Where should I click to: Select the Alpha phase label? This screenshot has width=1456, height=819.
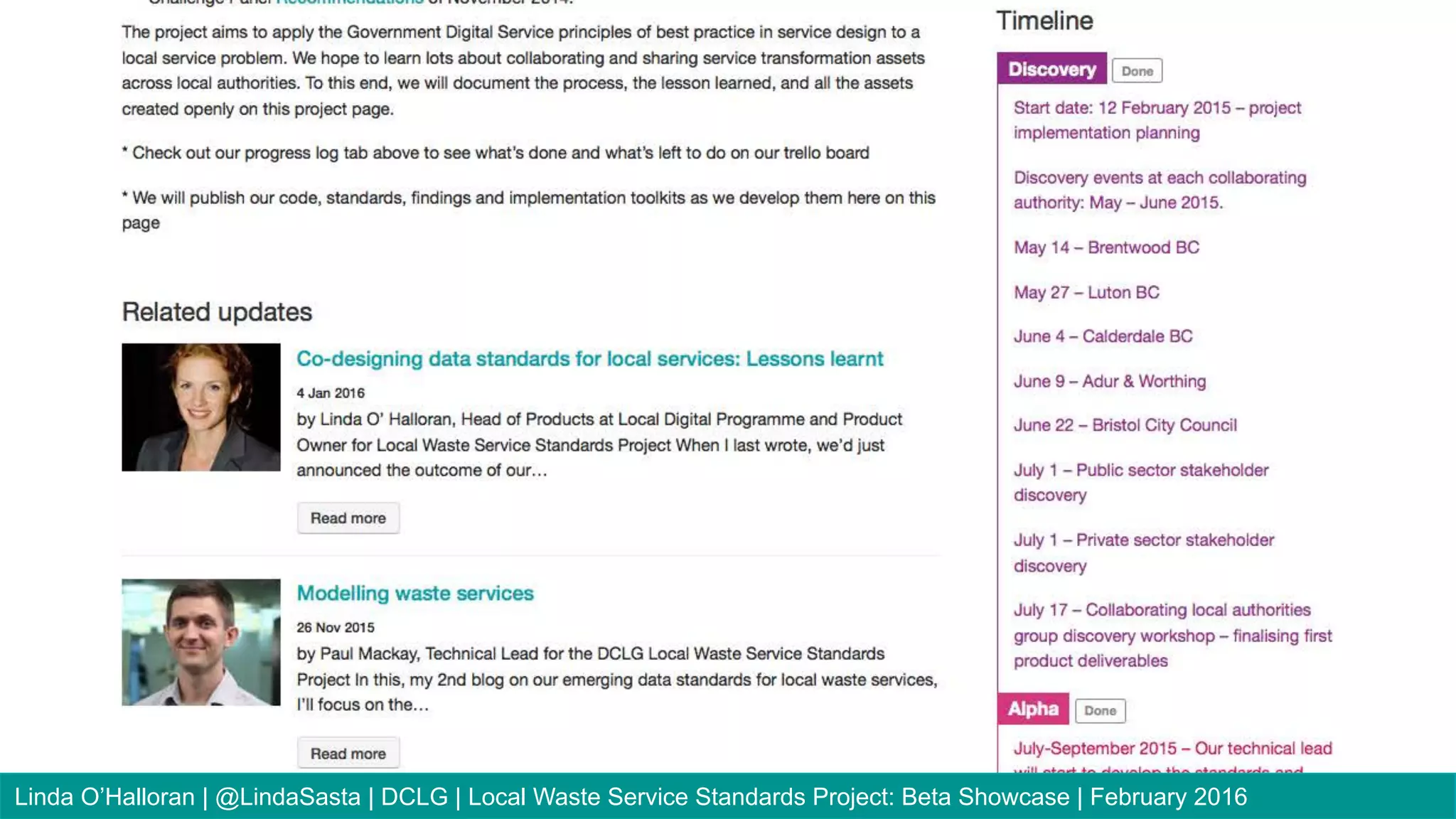(1033, 709)
